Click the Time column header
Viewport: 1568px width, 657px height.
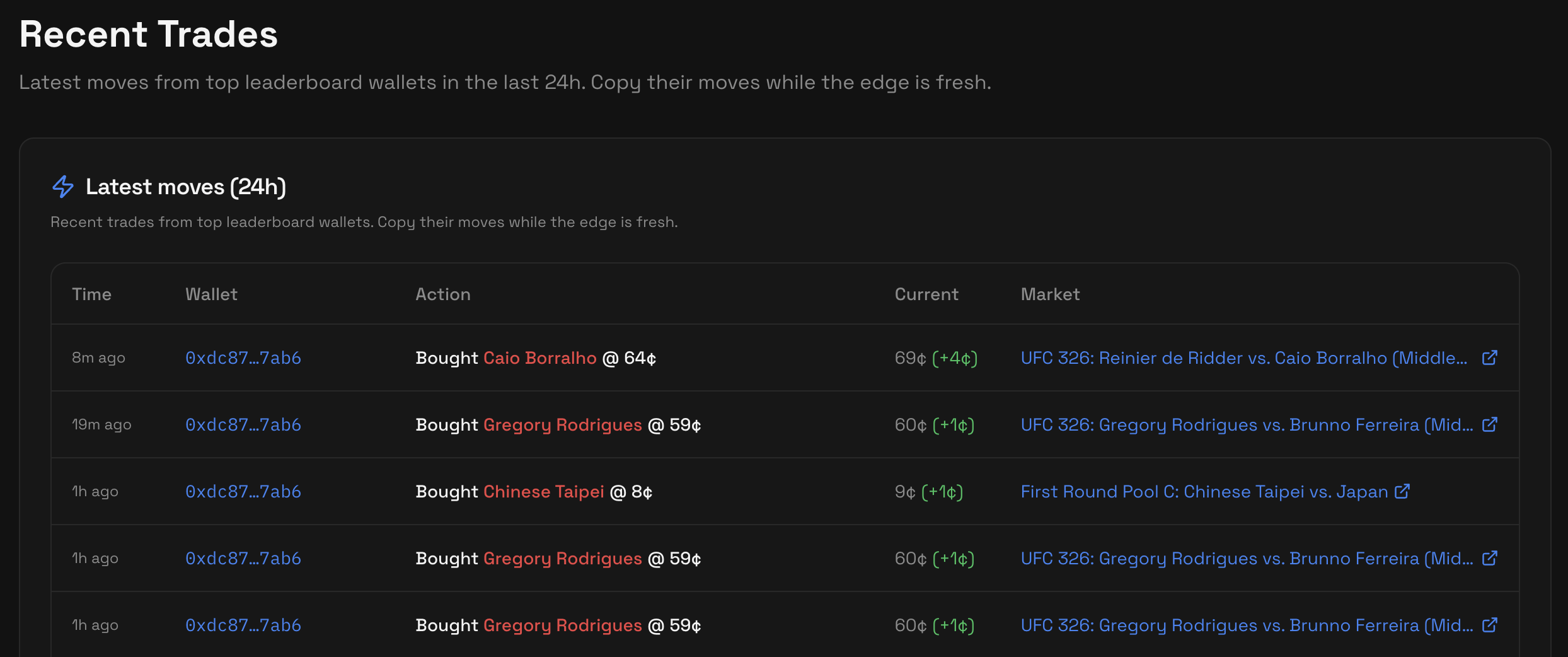point(91,294)
